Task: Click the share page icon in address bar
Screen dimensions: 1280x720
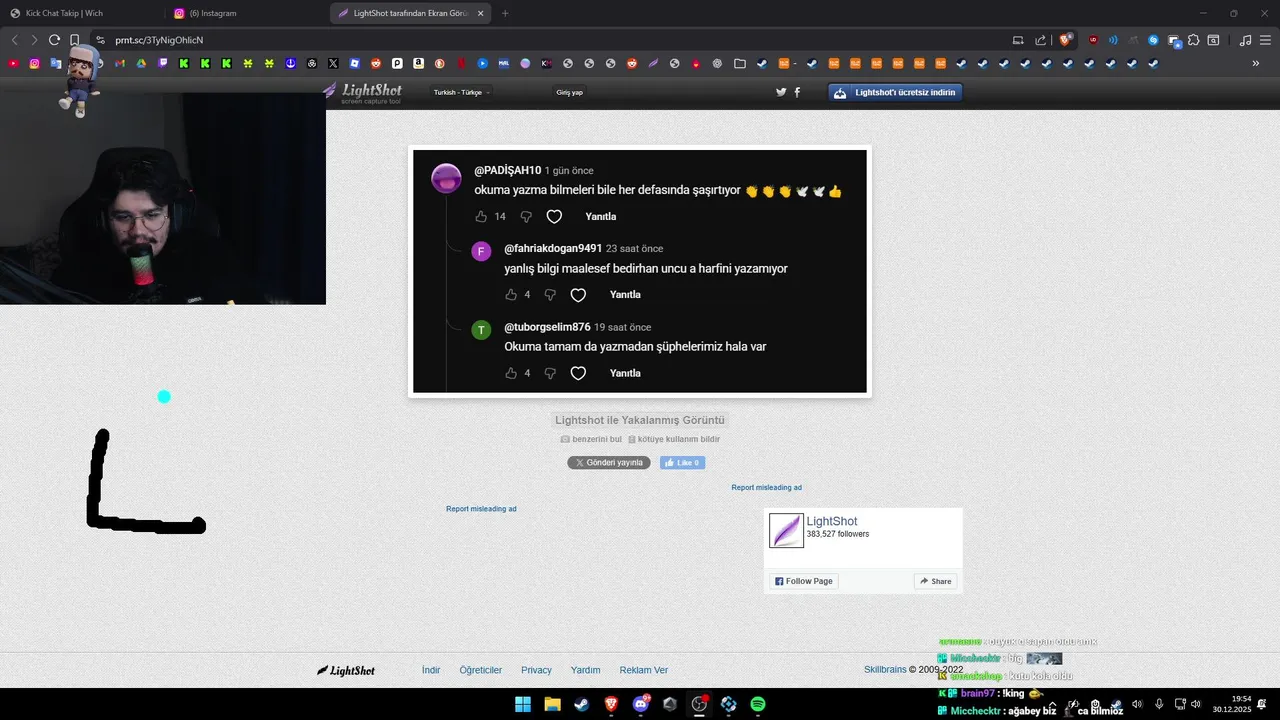Action: (1040, 40)
